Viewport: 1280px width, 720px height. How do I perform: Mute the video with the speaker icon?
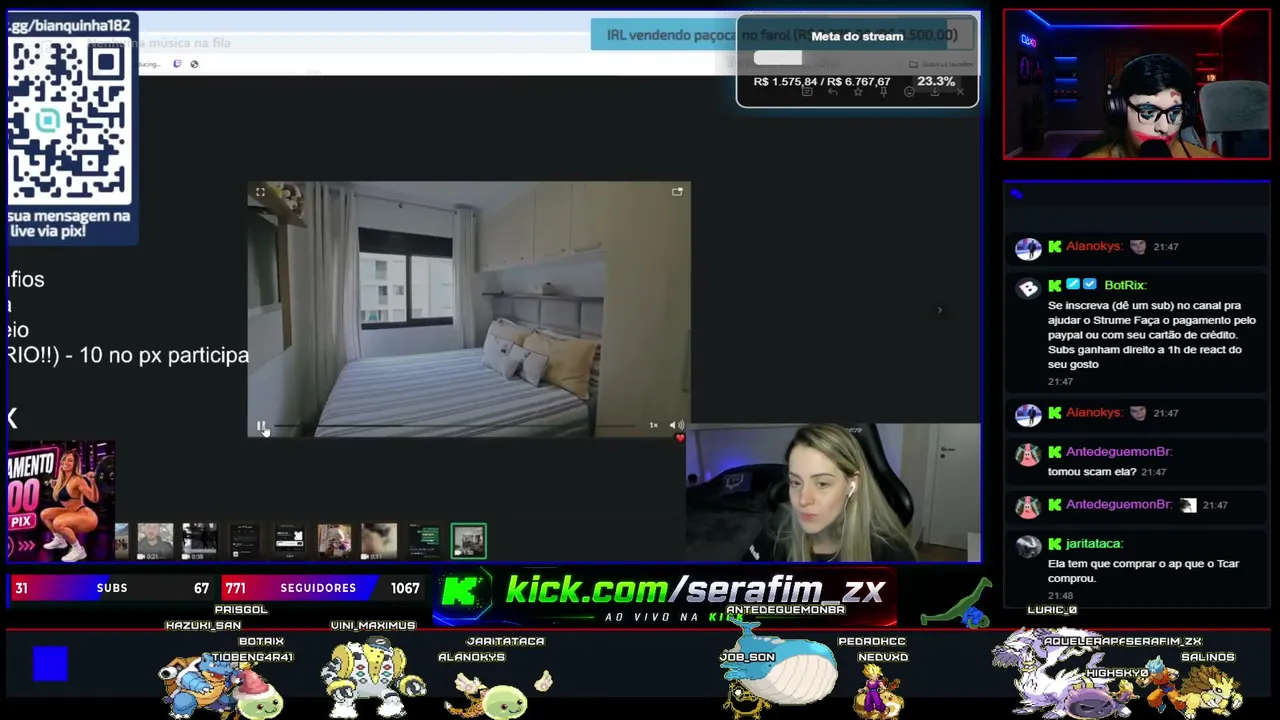[x=676, y=425]
